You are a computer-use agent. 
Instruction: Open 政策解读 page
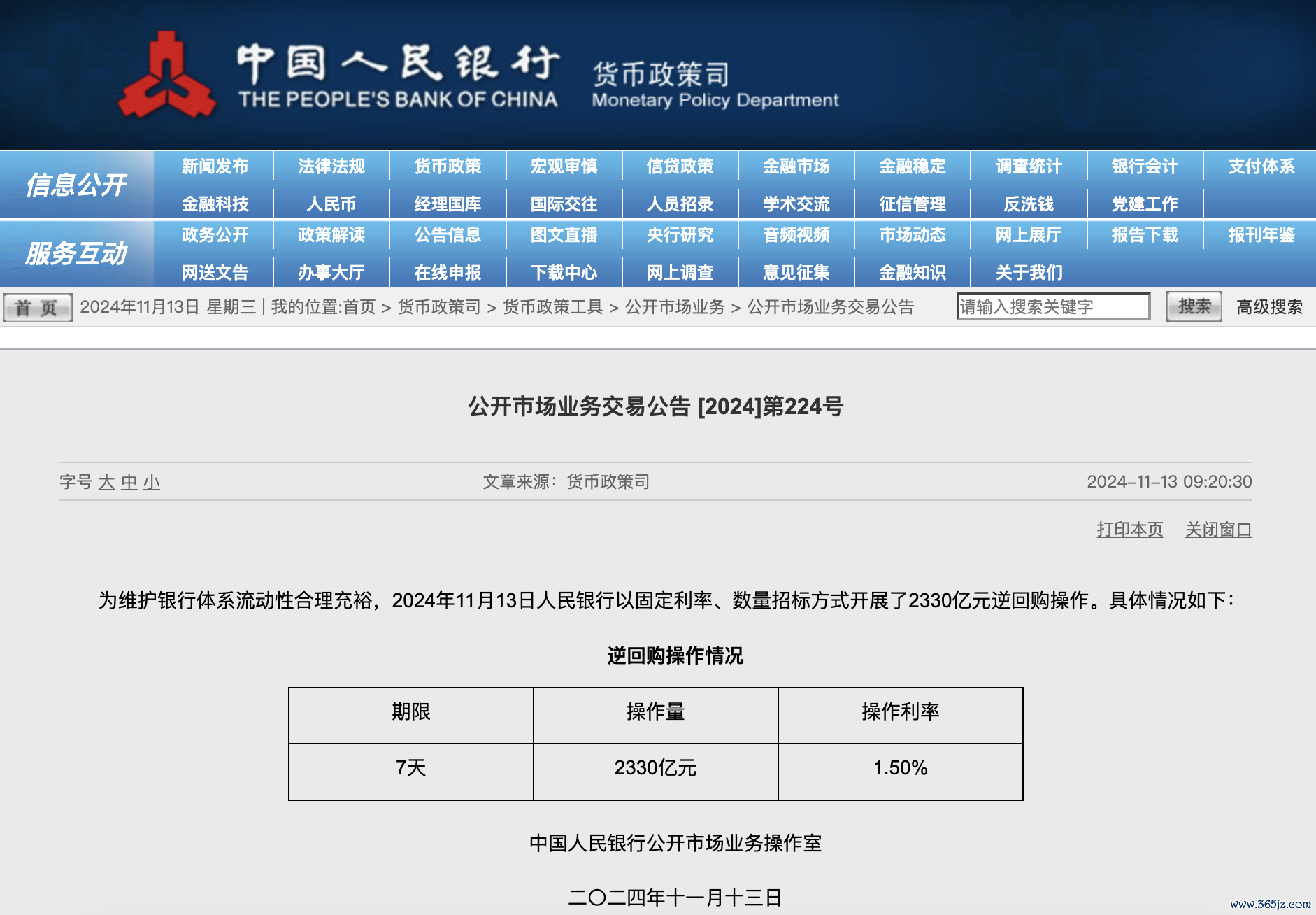click(331, 235)
